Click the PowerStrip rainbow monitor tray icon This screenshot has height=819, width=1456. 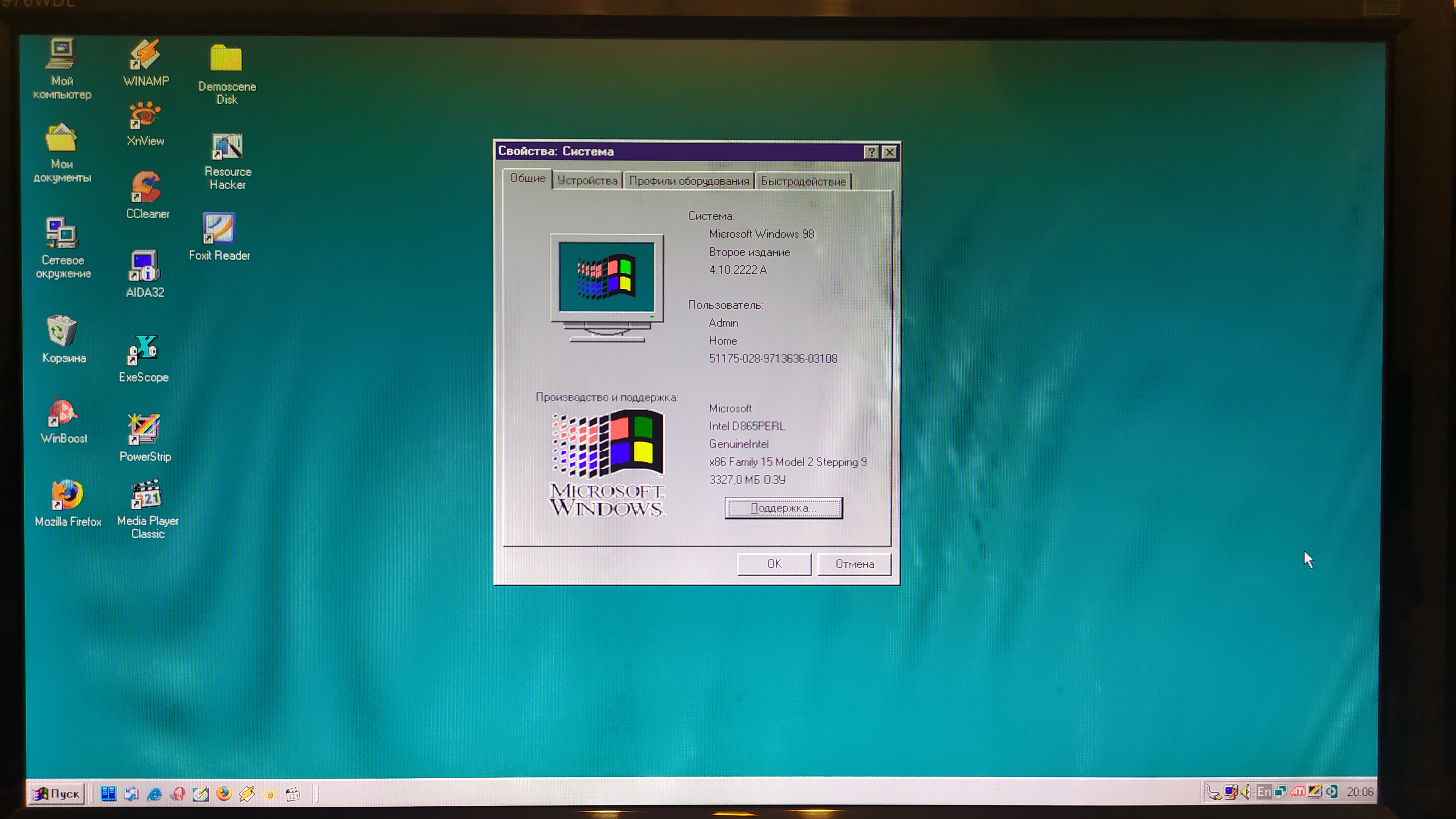pos(1315,791)
